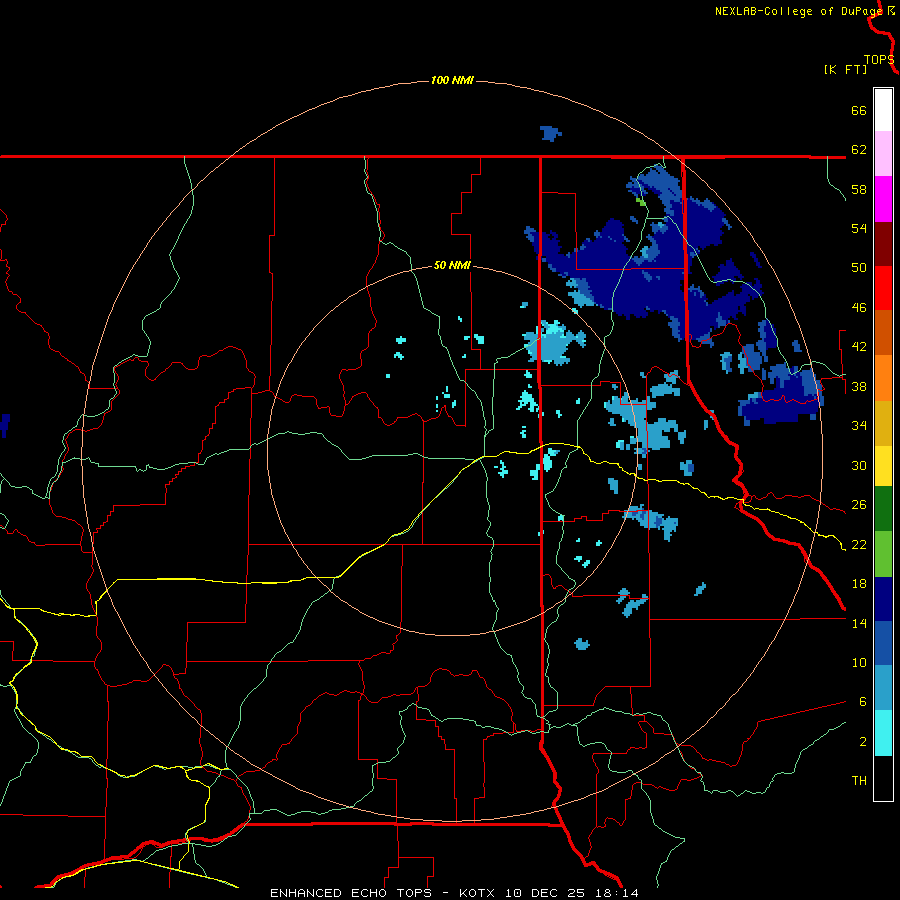The height and width of the screenshot is (900, 900).
Task: Click the orange 42 kft legend swatch
Action: [x=883, y=378]
